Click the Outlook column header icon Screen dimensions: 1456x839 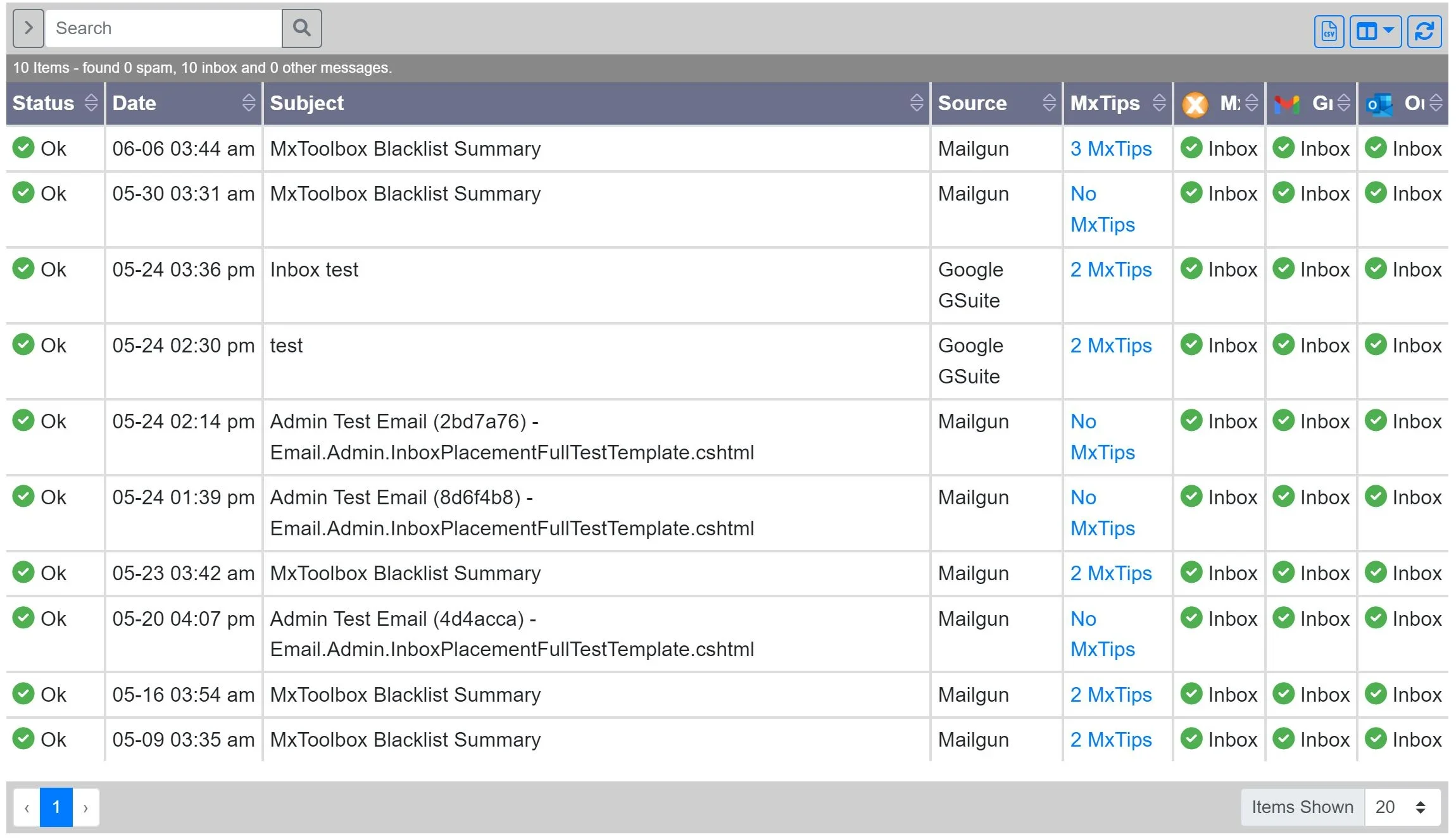(1379, 104)
